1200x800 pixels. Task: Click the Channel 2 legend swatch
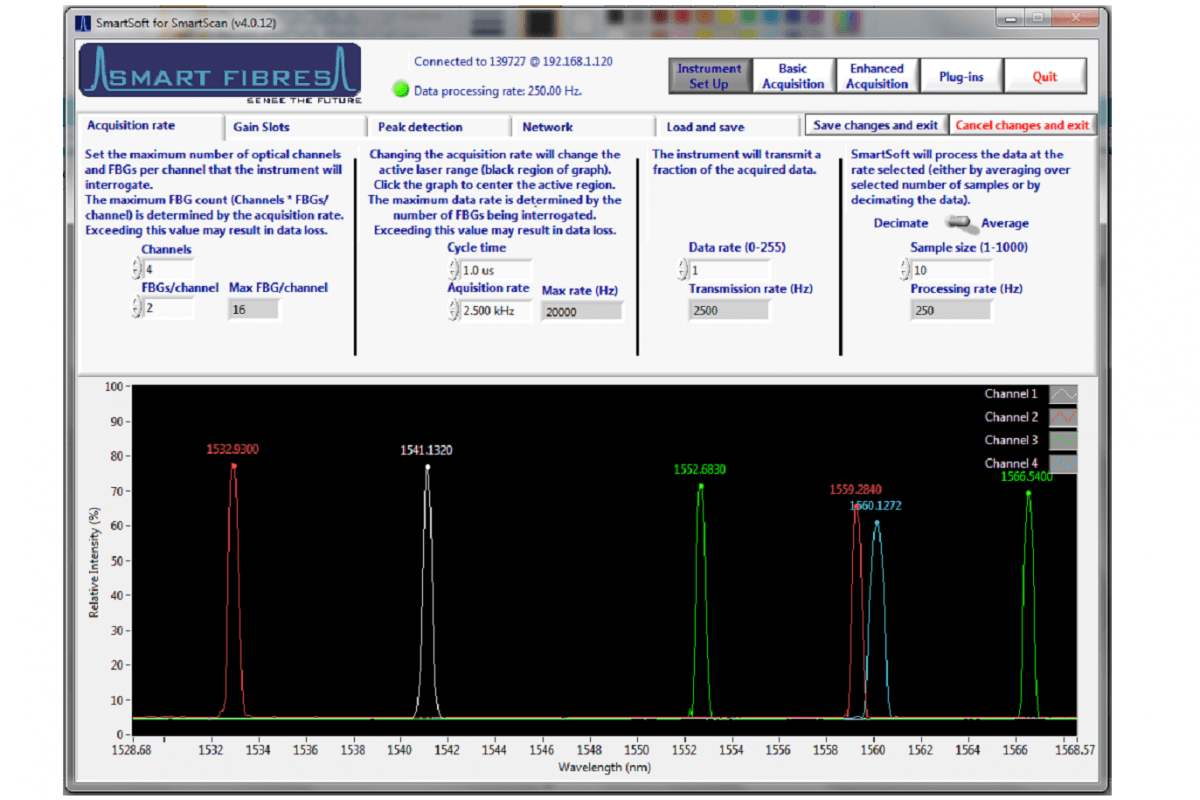1061,418
